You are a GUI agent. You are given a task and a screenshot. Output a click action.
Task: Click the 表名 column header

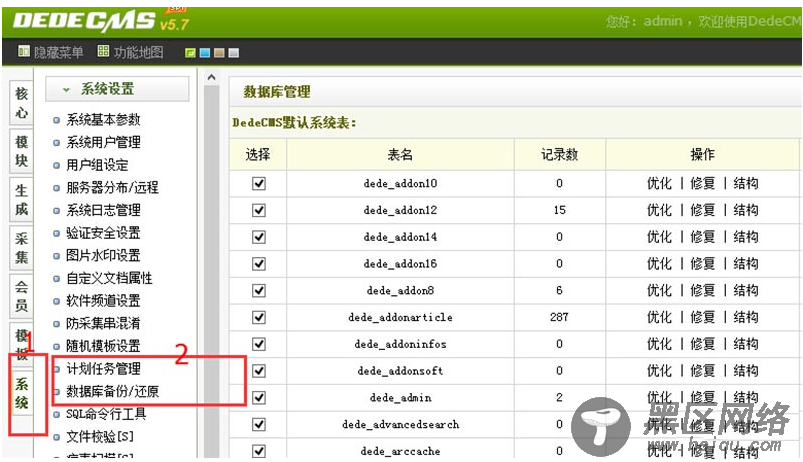coord(400,154)
